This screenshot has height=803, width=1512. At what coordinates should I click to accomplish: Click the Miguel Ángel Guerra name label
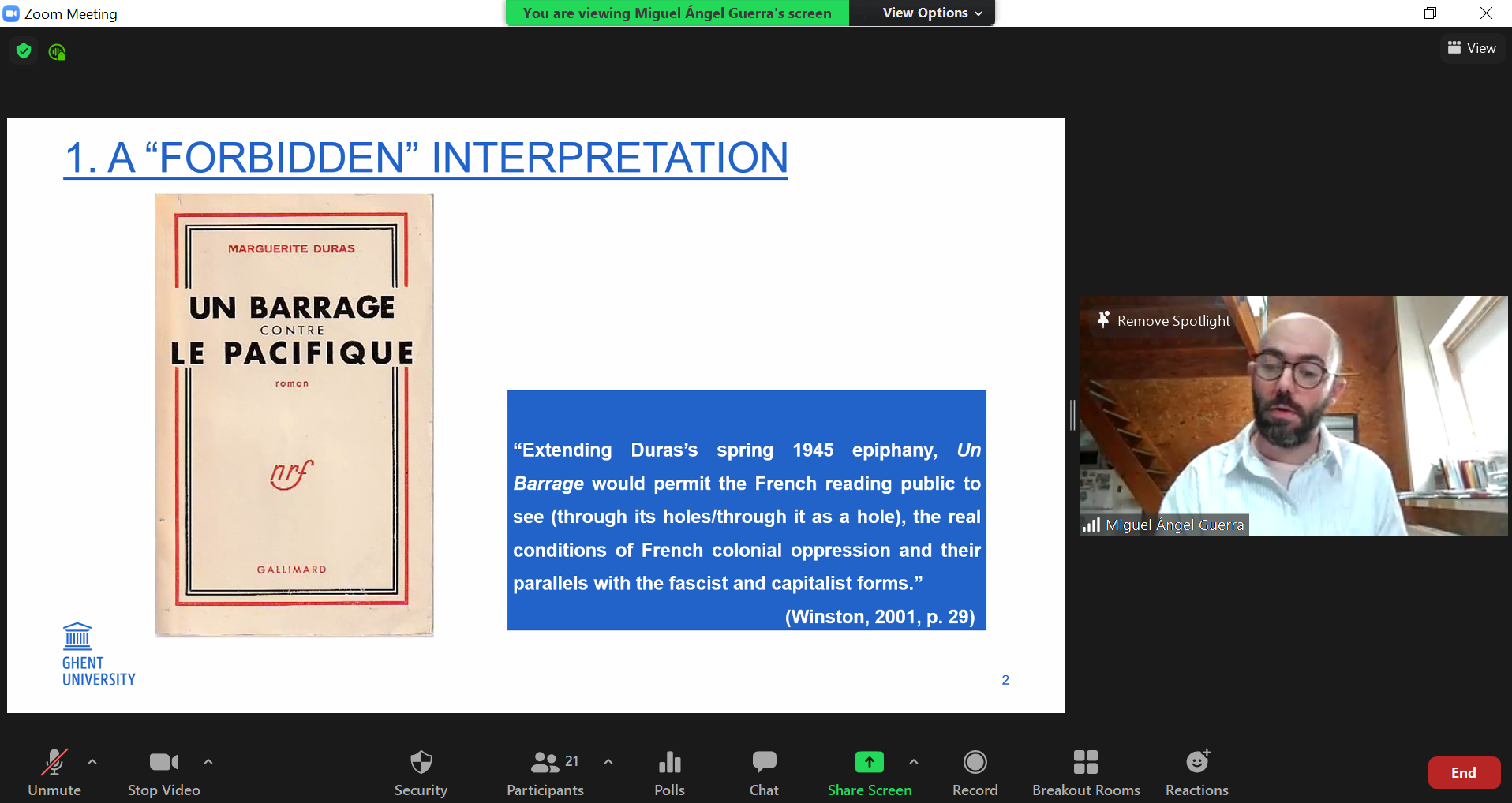coord(1174,525)
